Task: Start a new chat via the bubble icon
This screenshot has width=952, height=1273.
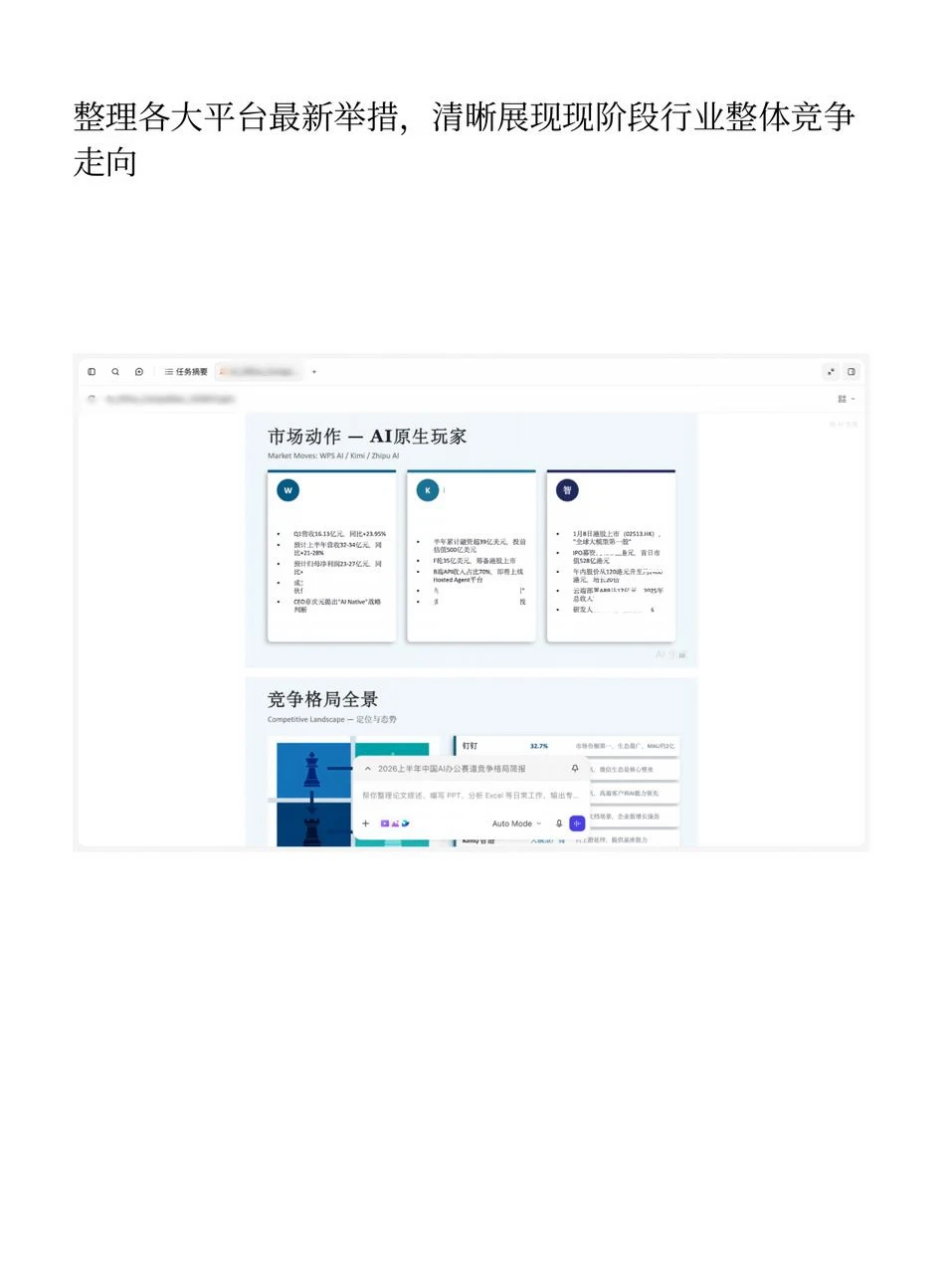Action: coord(139,372)
